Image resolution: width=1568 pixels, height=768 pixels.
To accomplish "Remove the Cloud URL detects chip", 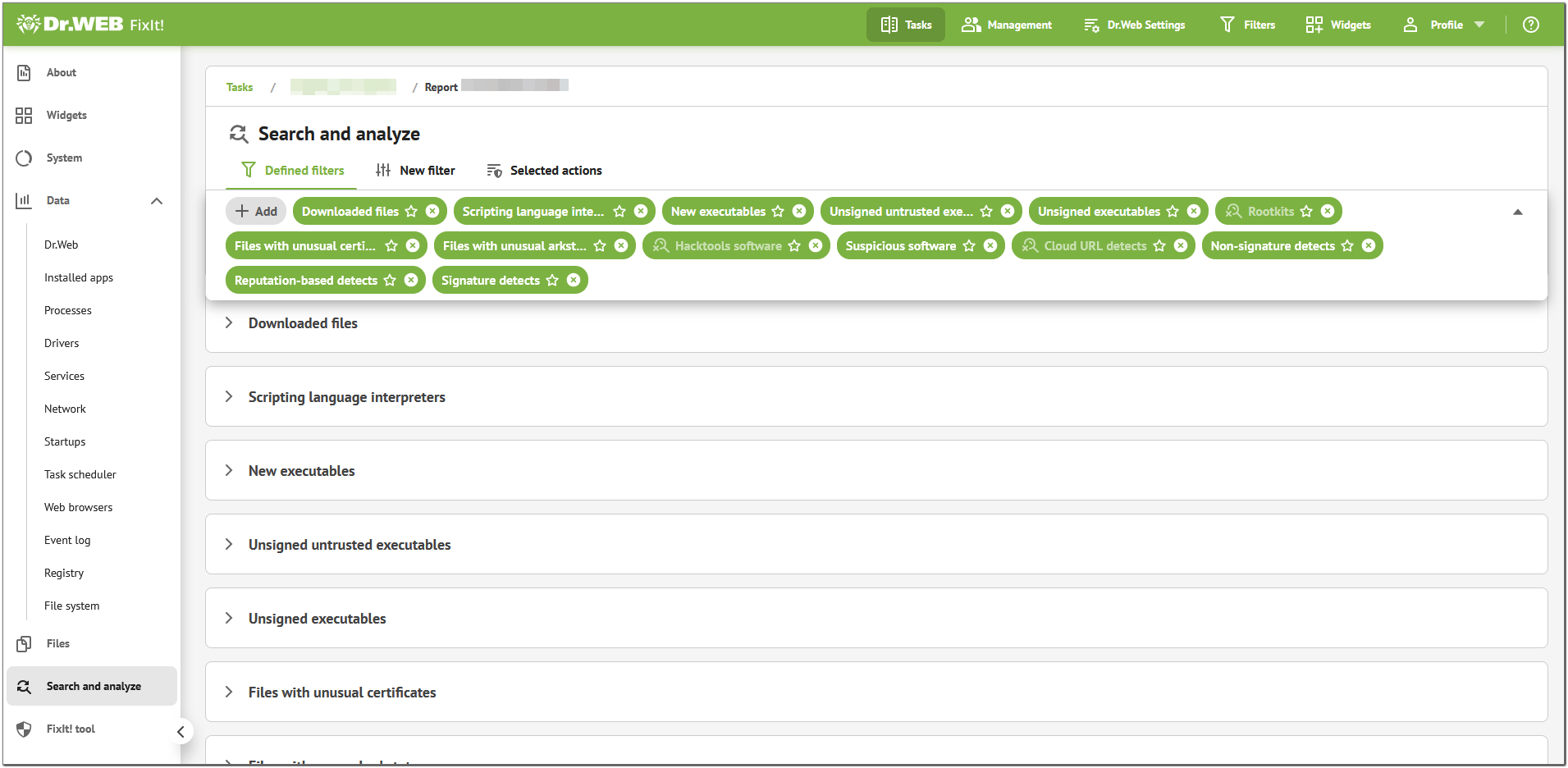I will pyautogui.click(x=1181, y=245).
